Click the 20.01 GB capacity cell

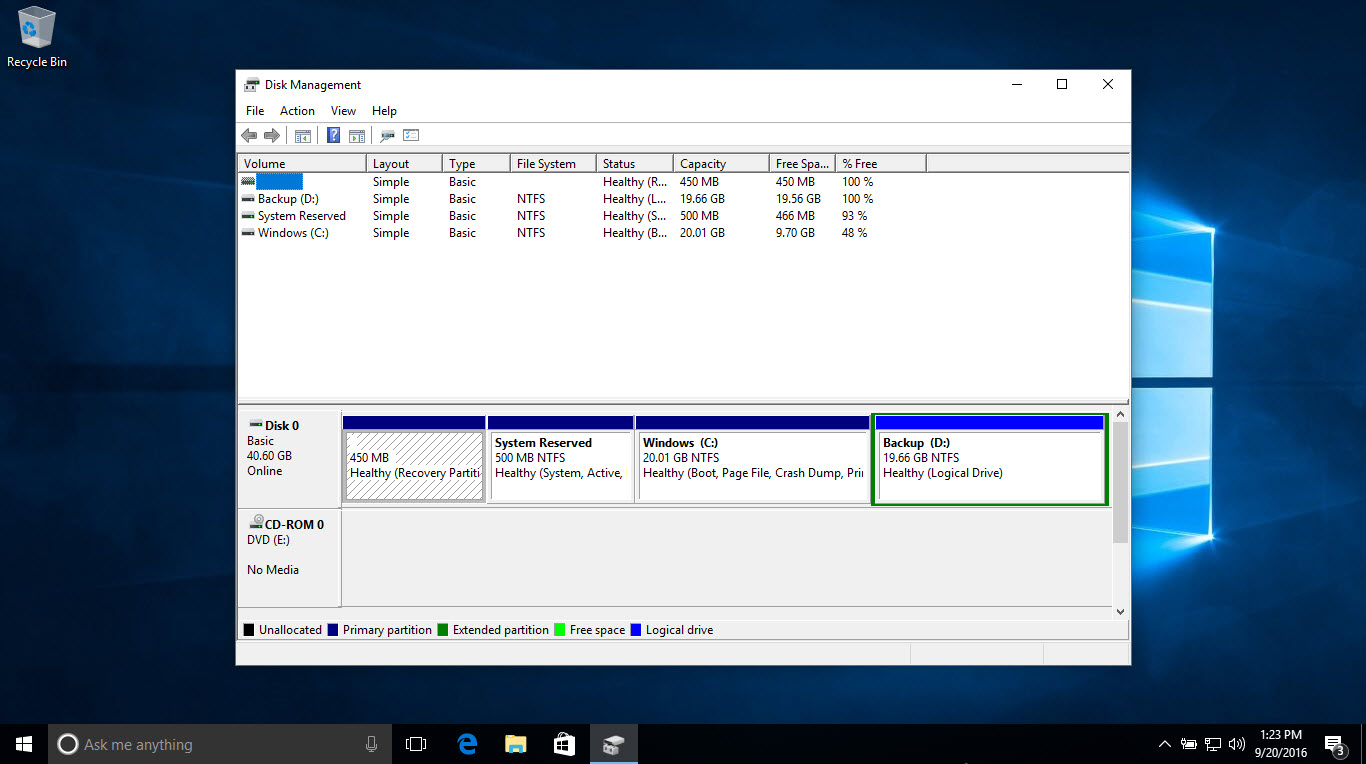702,233
